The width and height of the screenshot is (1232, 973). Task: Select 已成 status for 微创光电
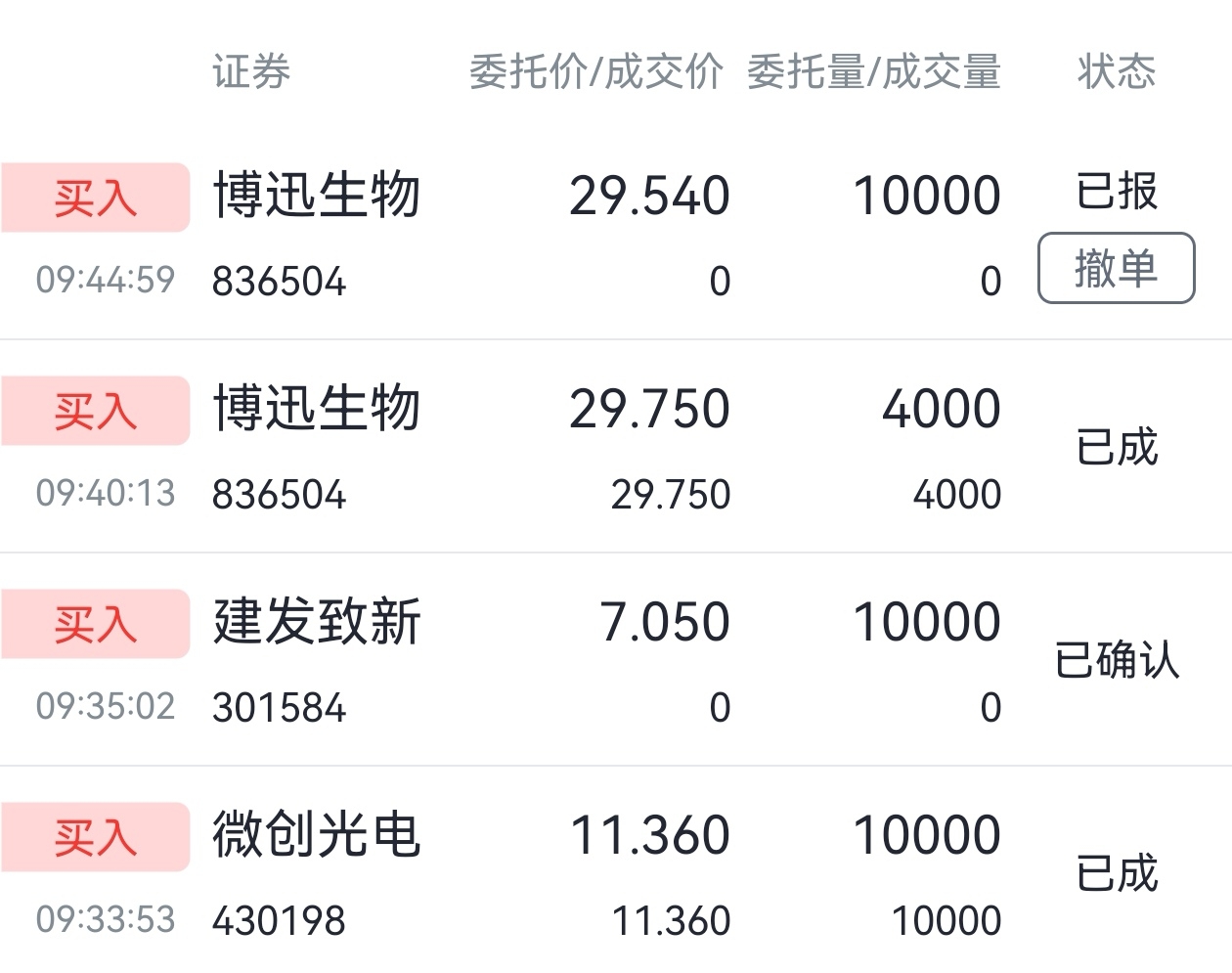[1117, 873]
